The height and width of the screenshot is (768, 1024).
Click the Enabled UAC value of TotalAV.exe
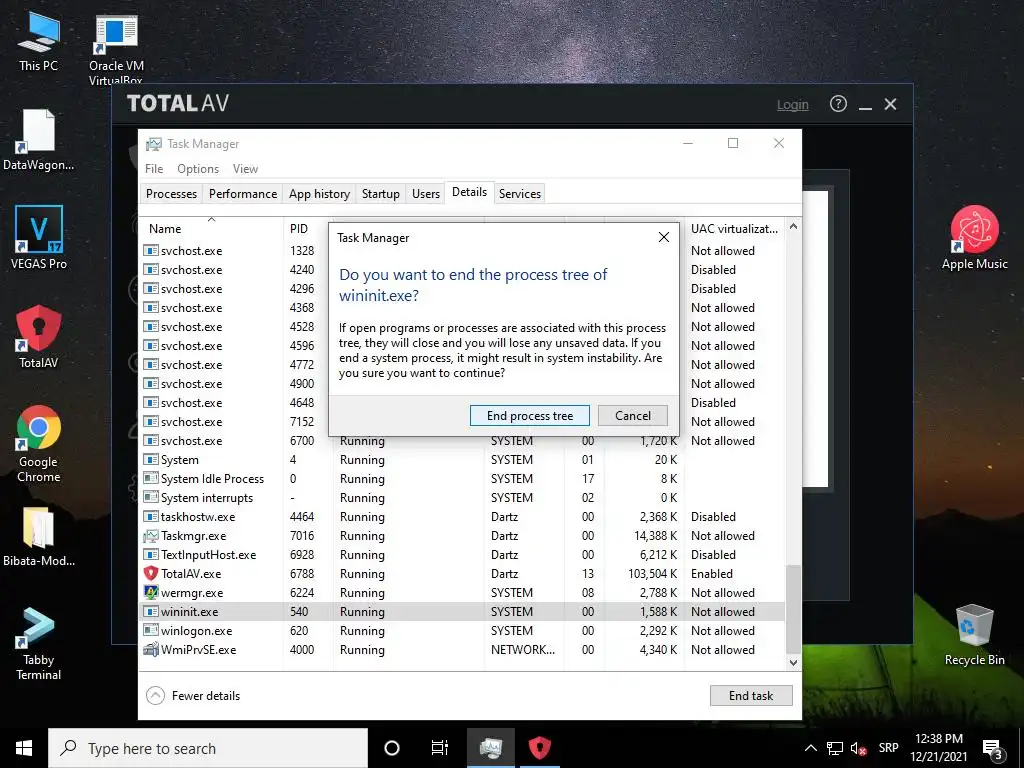(712, 573)
